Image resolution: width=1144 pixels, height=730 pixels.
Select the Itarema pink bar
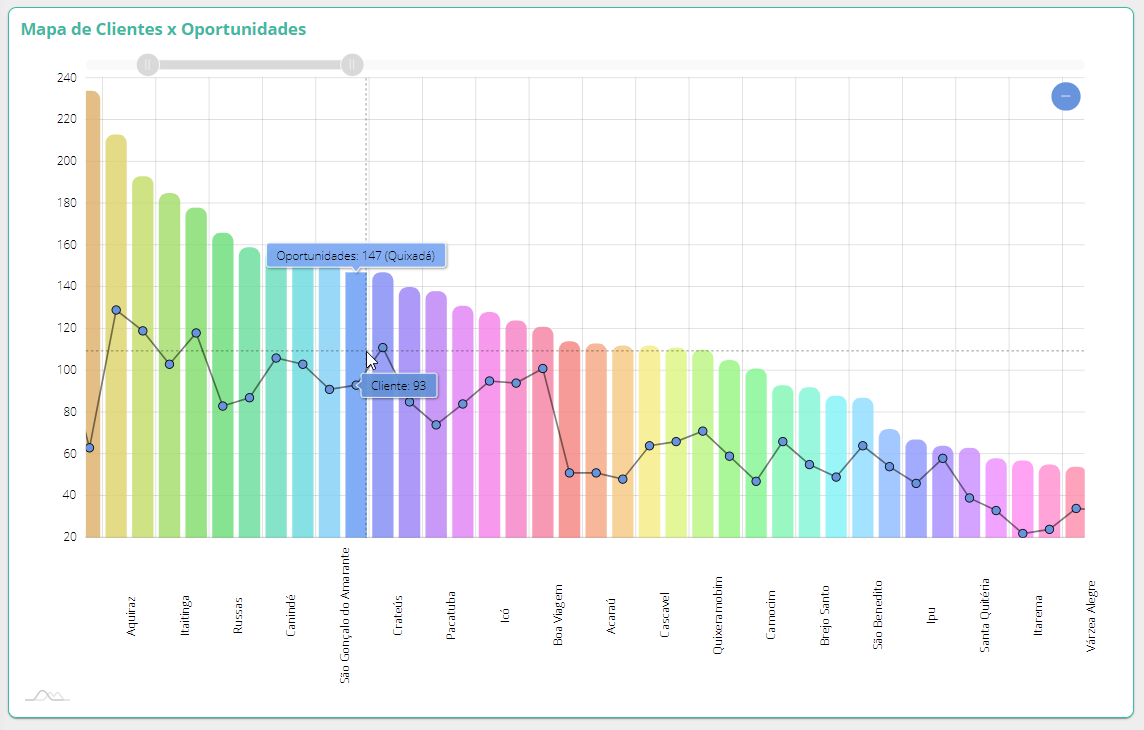[1023, 510]
